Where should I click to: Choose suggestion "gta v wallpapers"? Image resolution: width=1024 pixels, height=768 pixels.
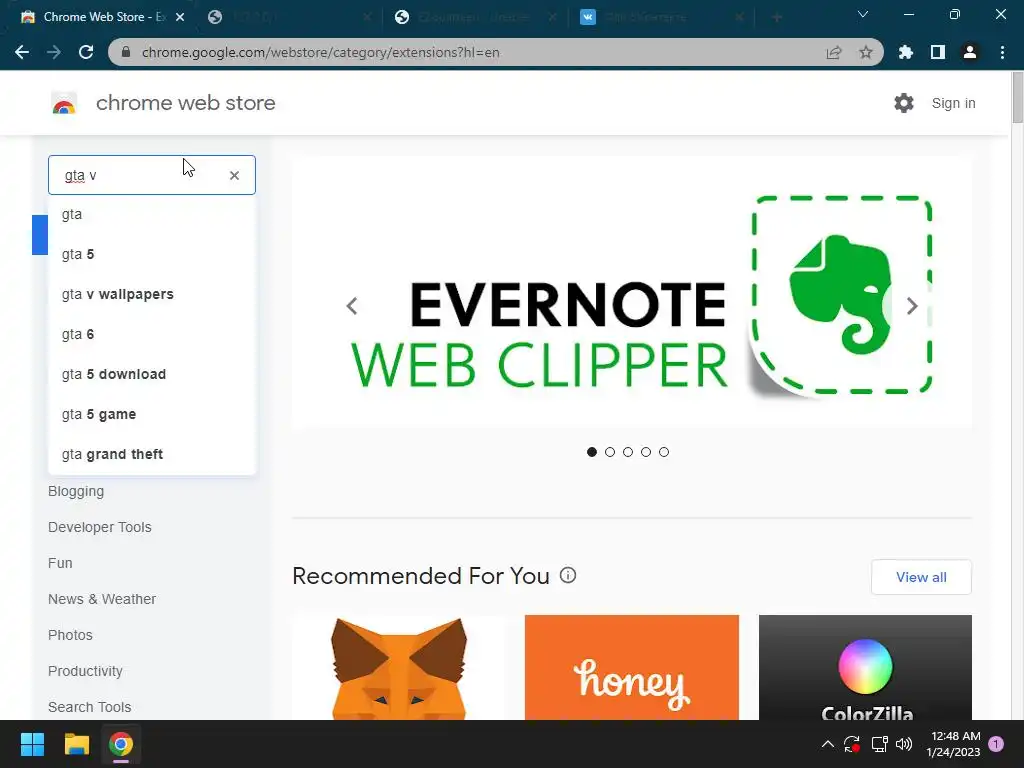click(152, 294)
